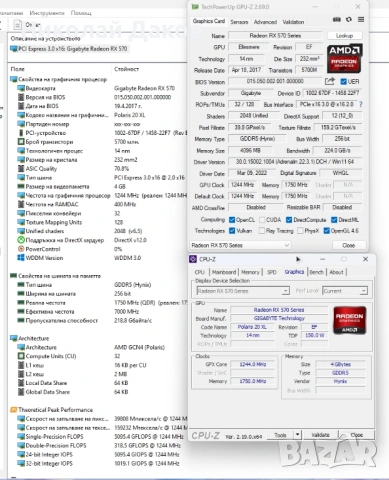The image size is (389, 480).
Task: Switch to GPU-Z Validation tab
Action: click(293, 22)
